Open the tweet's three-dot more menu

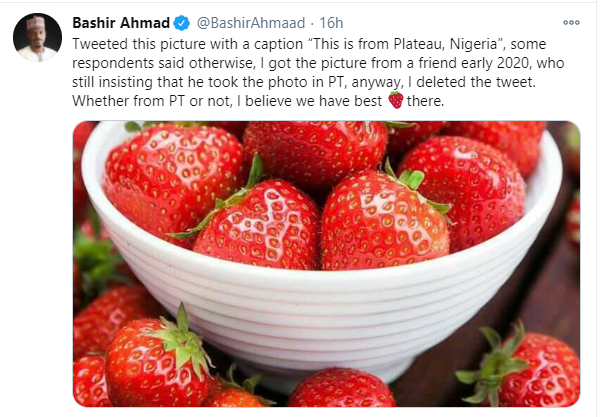coord(572,22)
